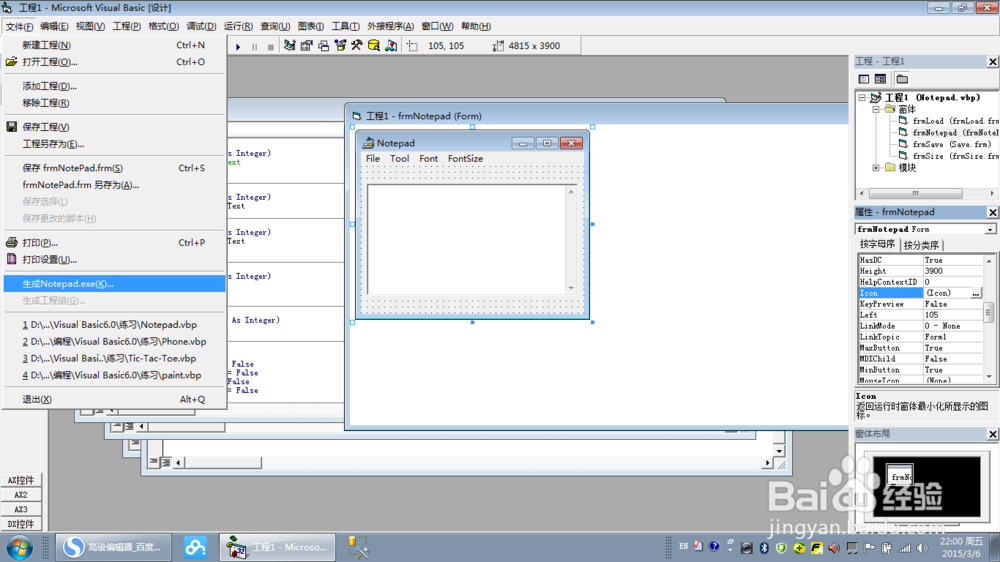Choose 打开工程 from the File menu
Viewport: 1000px width, 562px height.
click(x=114, y=62)
